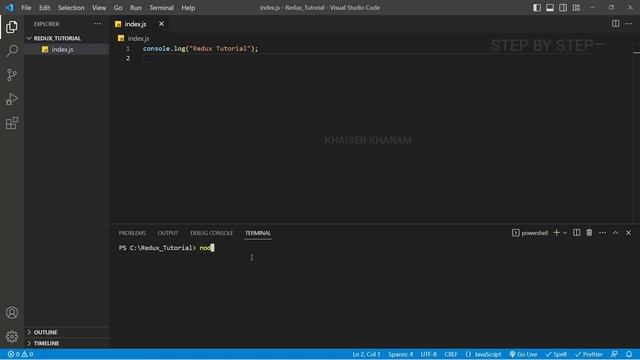Click index.js in the breadcrumb

[138, 38]
